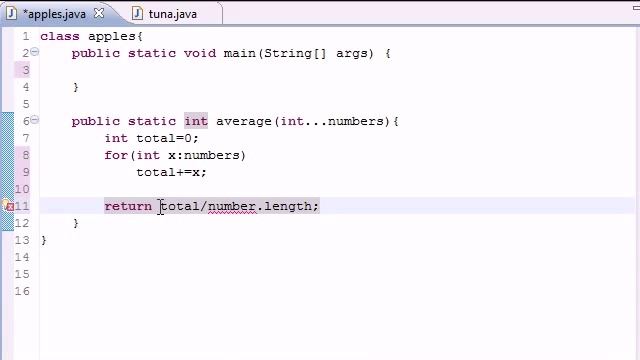The width and height of the screenshot is (640, 360).
Task: Click the 'return' keyword on line 11
Action: coord(128,206)
